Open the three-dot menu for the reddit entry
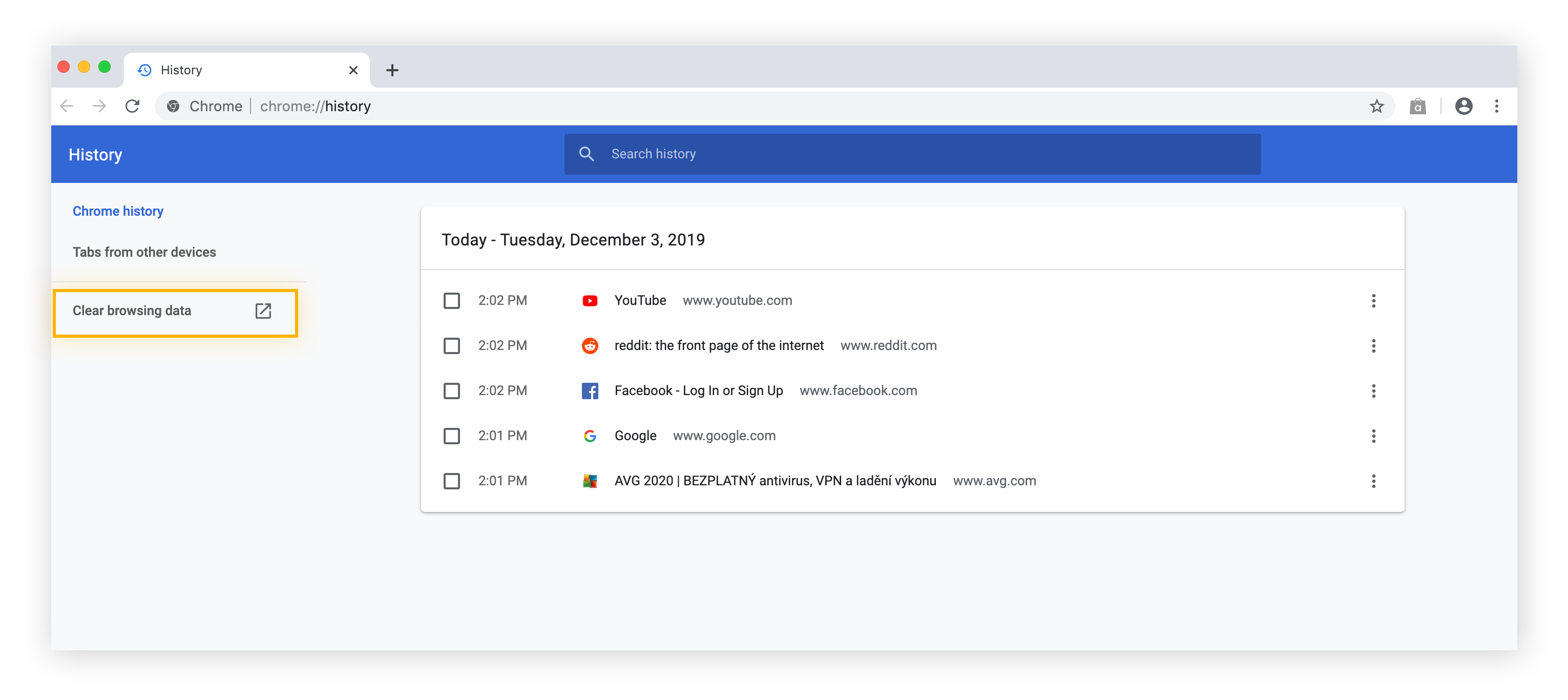The height and width of the screenshot is (700, 1568). 1374,345
